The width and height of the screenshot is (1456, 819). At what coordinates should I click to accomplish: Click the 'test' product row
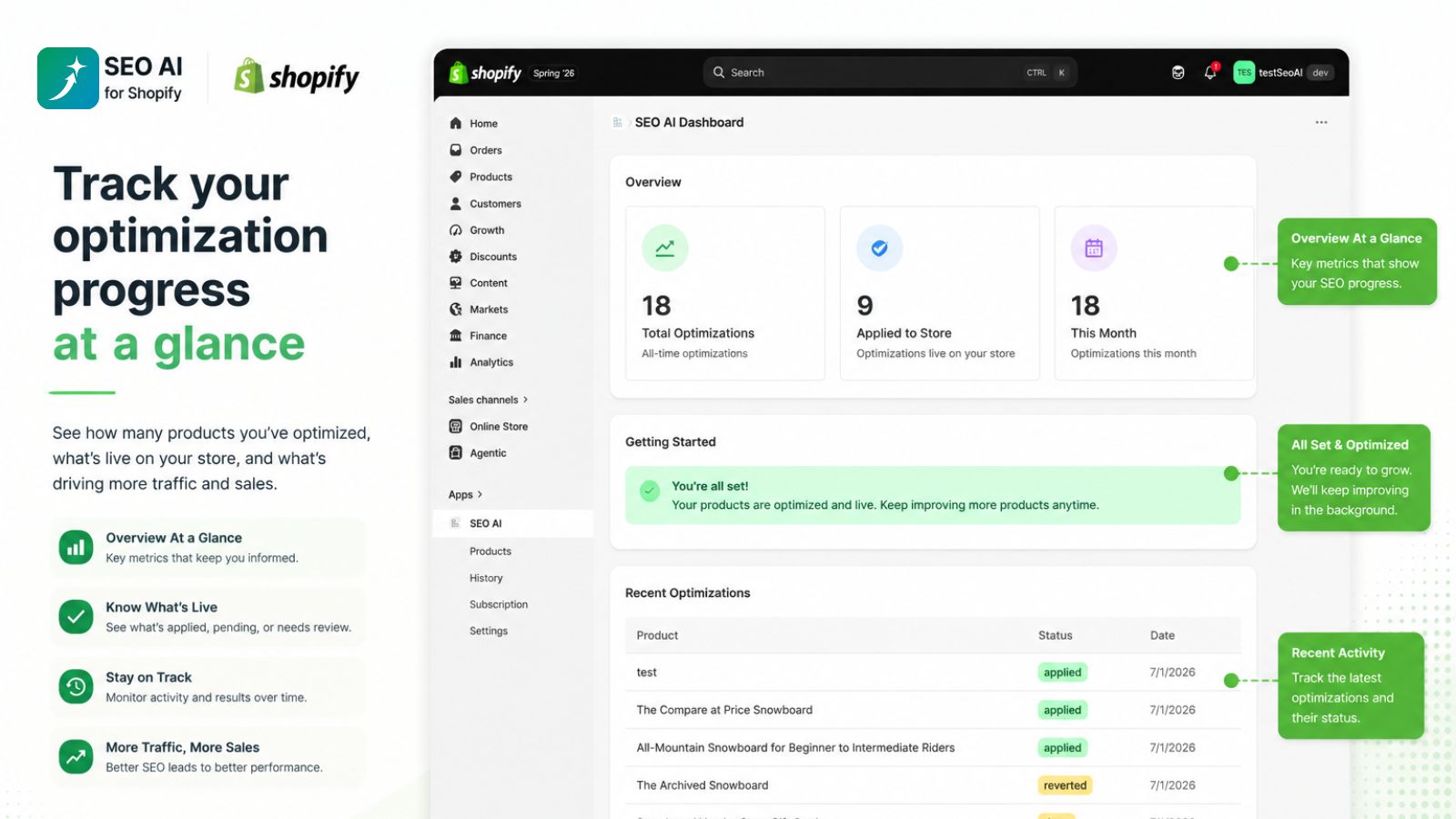click(x=933, y=672)
